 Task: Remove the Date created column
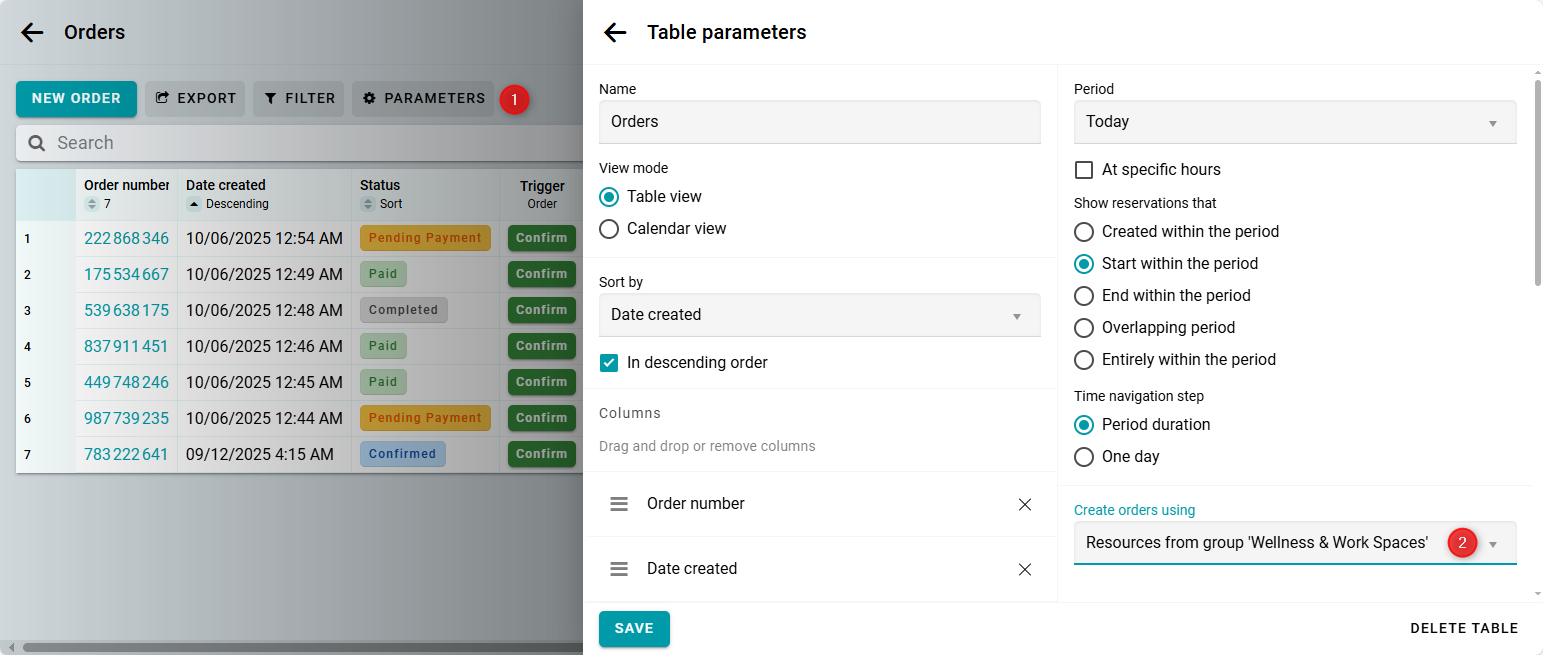(x=1024, y=569)
